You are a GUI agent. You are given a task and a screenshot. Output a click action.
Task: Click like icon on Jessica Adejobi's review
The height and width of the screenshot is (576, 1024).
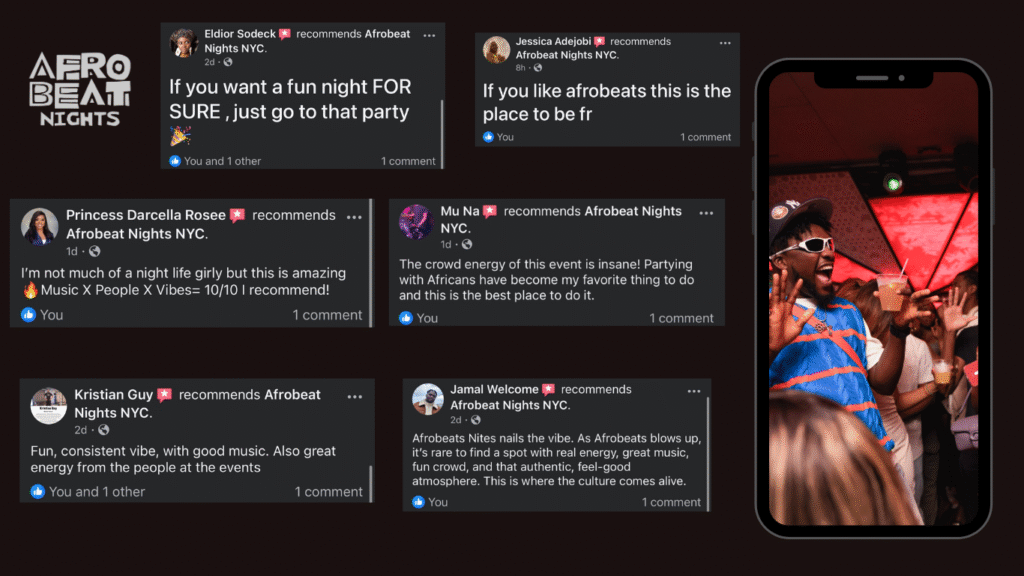489,137
